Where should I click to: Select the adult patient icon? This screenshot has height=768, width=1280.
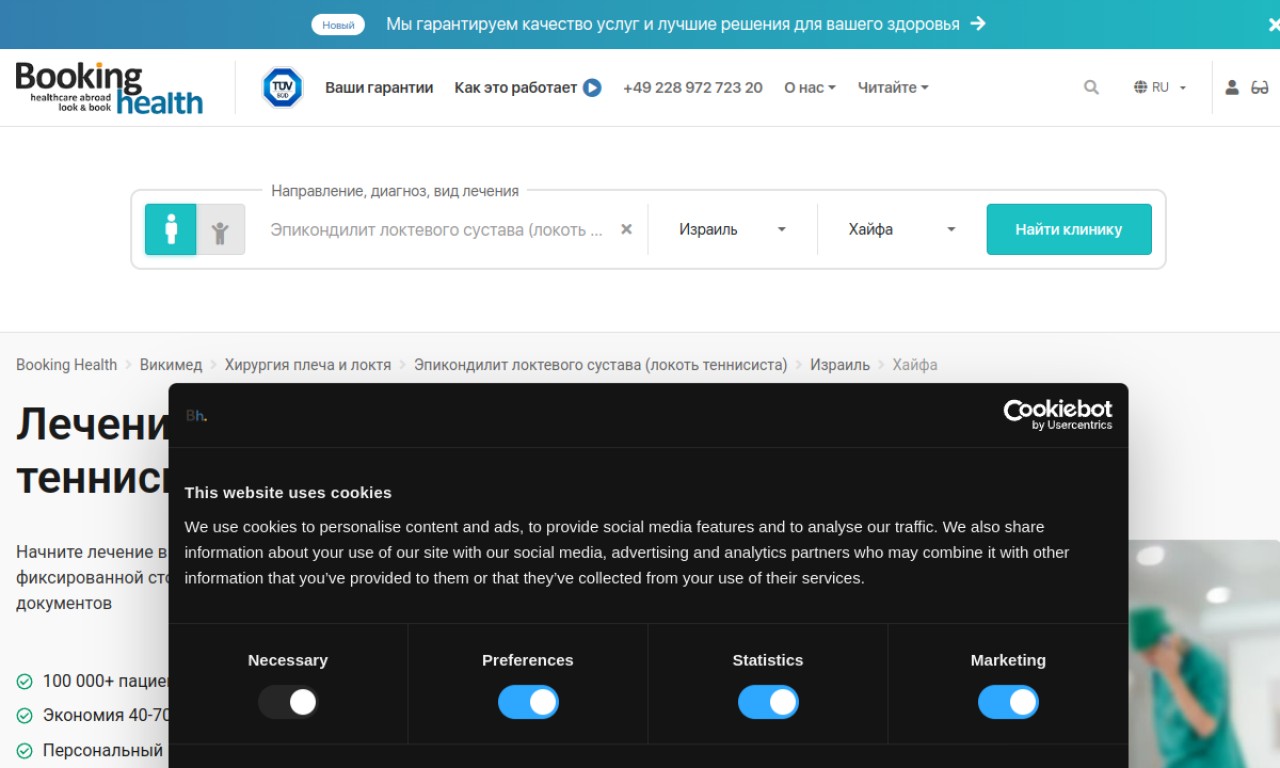[171, 229]
